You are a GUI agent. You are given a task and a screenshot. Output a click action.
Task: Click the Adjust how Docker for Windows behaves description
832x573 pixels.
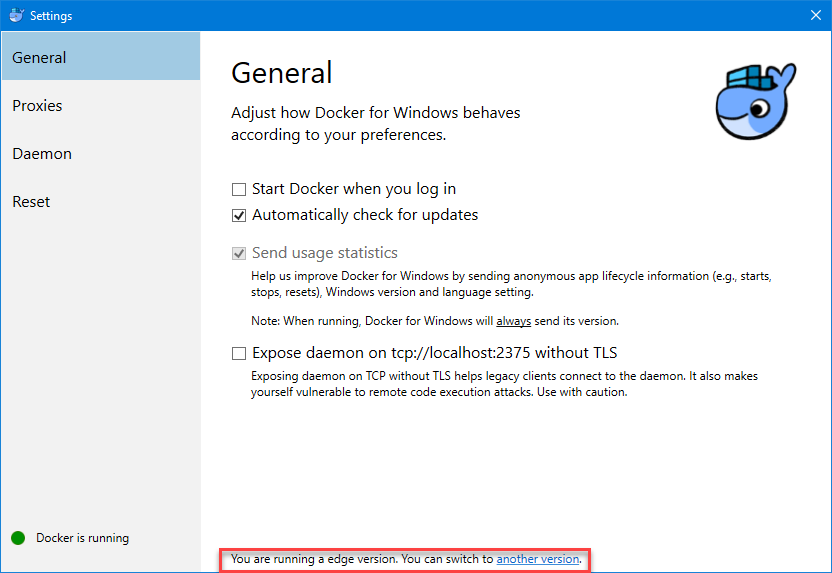[376, 124]
